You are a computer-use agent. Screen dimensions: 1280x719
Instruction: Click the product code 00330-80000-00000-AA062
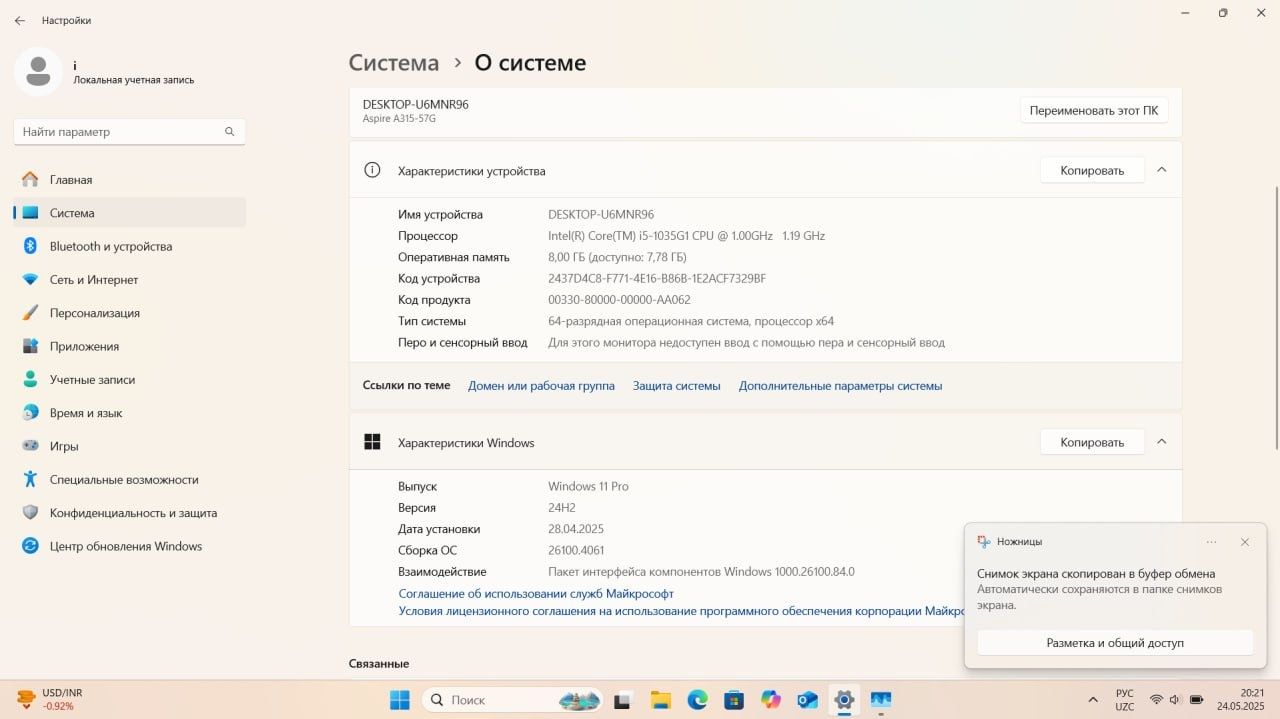(x=619, y=300)
